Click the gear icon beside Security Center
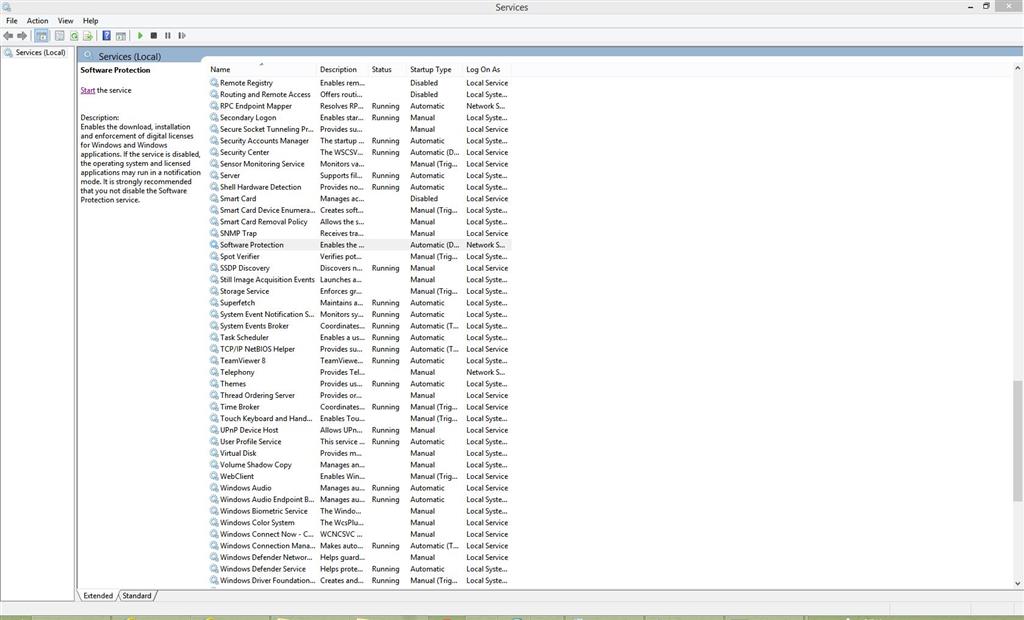 click(214, 152)
